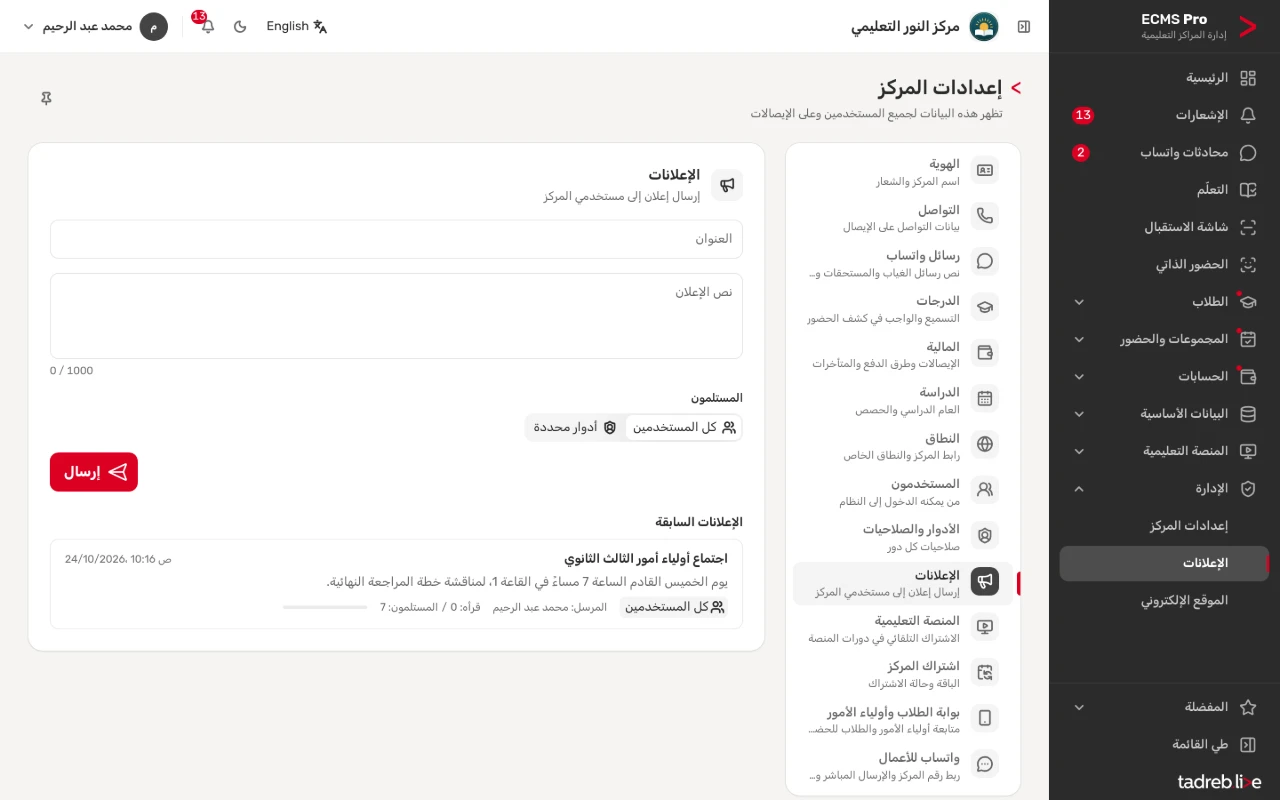Select the الهوية settings tab
1280x800 pixels.
(903, 171)
